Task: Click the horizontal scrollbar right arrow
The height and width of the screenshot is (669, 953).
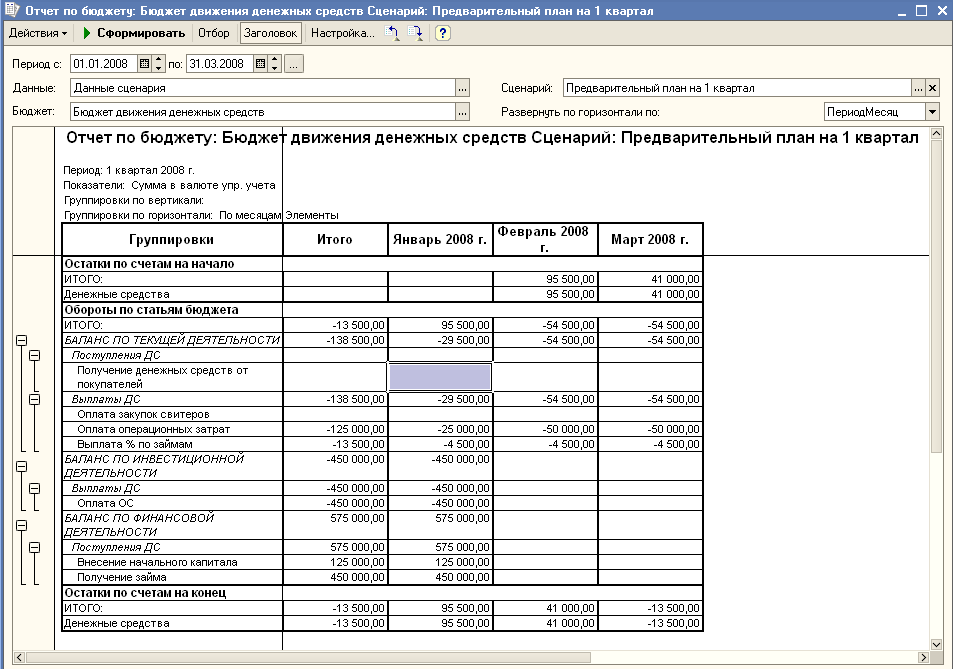Action: pos(924,657)
